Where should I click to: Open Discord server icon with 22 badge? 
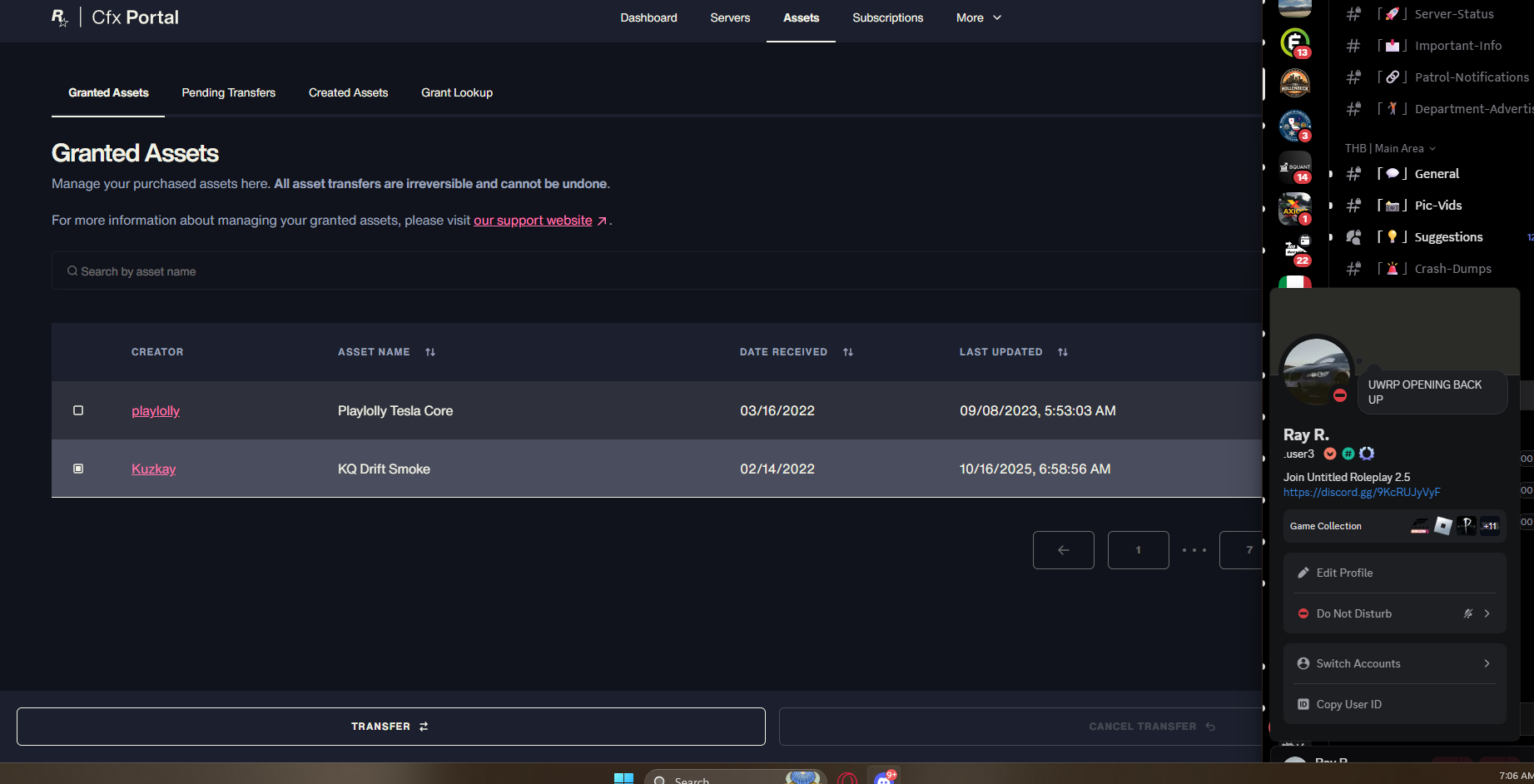pos(1294,250)
